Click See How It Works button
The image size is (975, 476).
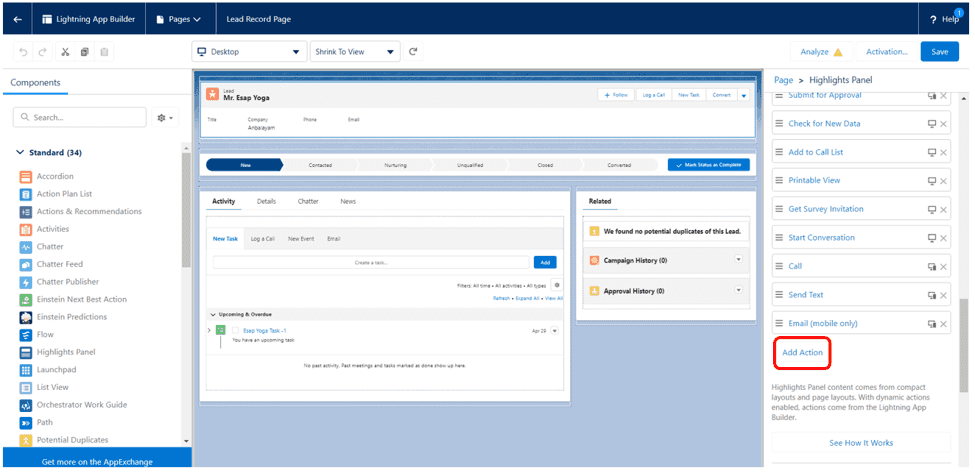pos(861,442)
